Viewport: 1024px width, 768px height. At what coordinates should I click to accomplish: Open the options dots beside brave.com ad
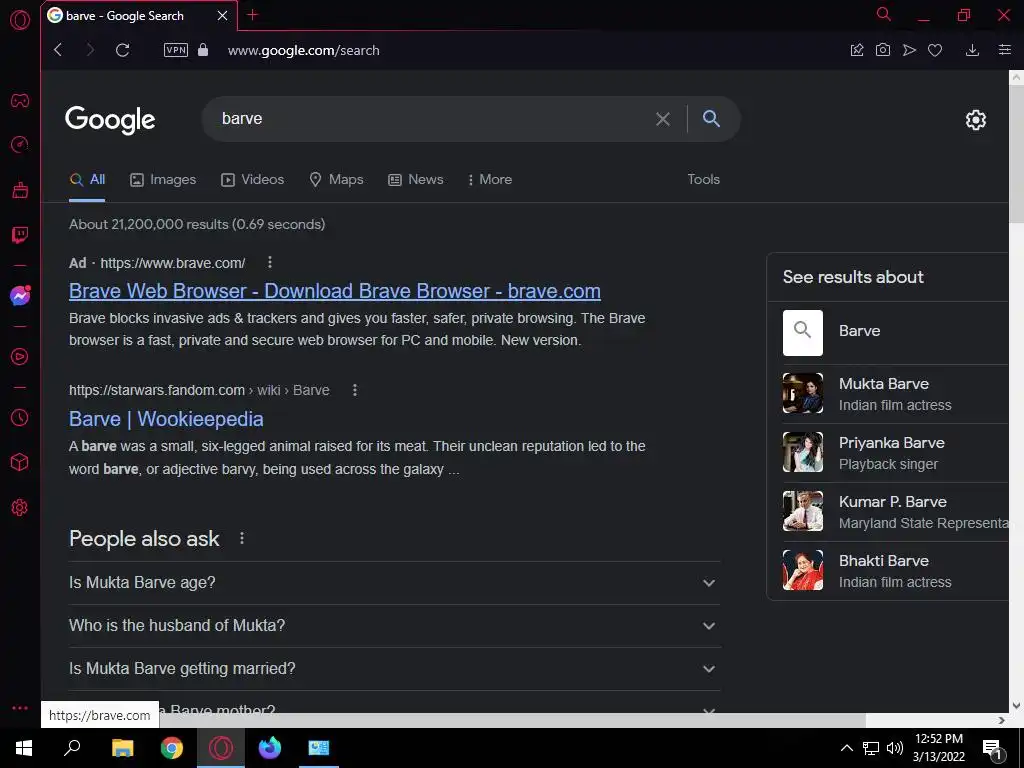[x=270, y=263]
